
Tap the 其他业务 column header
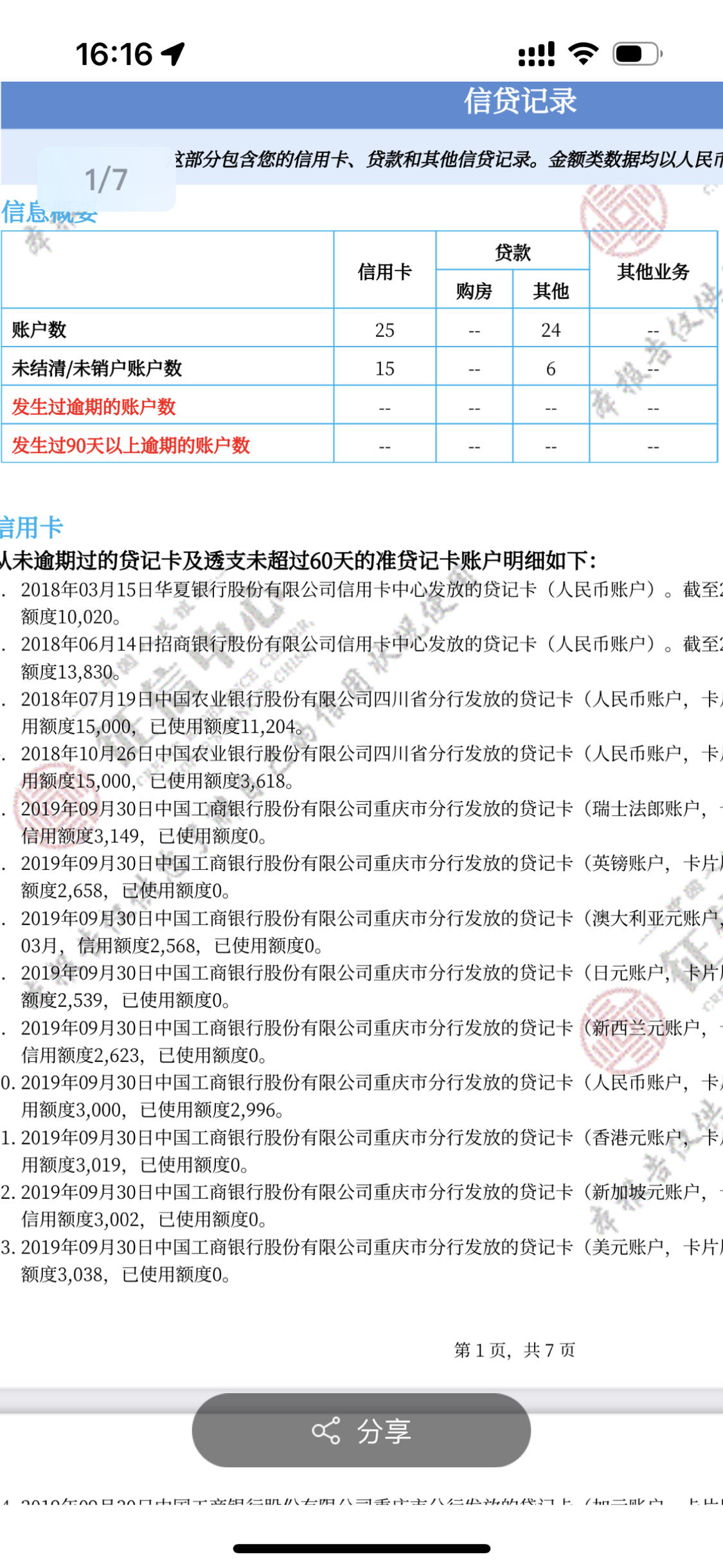[653, 272]
